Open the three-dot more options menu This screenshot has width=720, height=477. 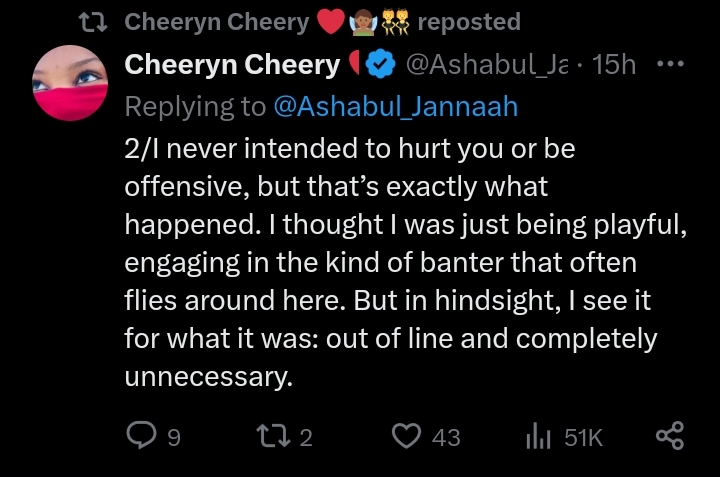pyautogui.click(x=669, y=65)
